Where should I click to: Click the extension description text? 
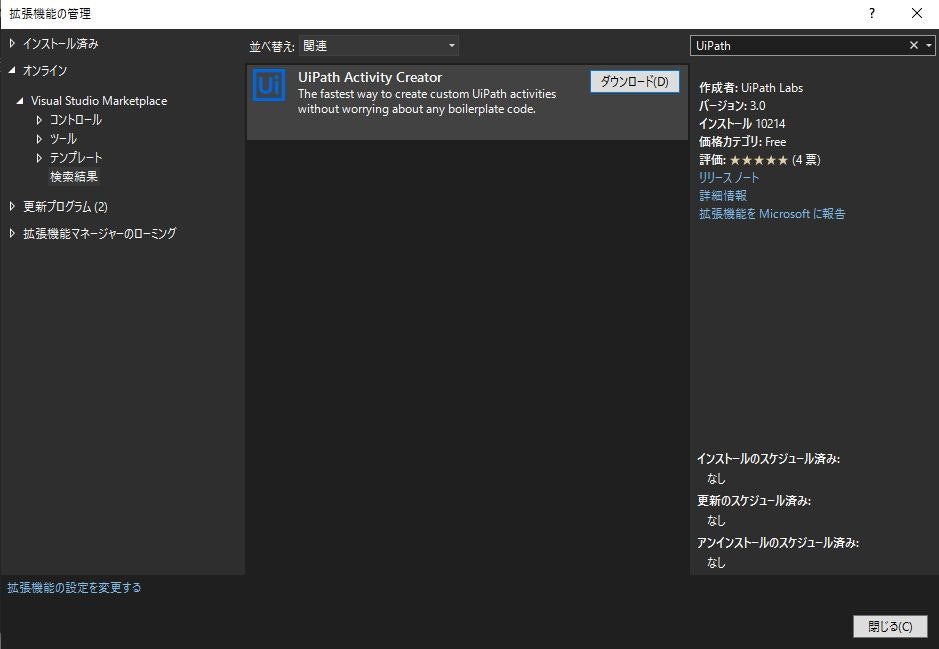pos(427,101)
